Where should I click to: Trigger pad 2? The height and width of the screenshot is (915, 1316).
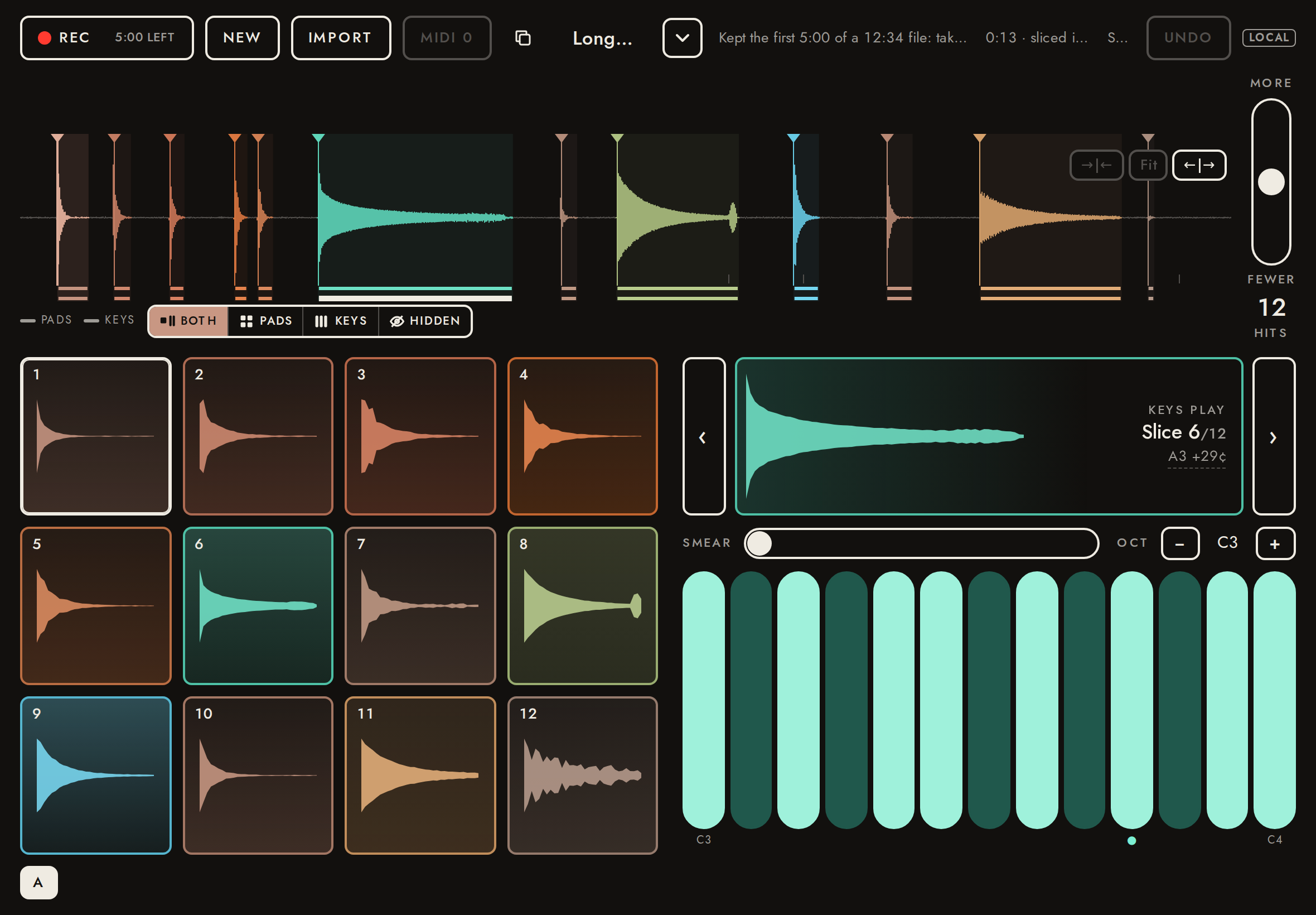click(258, 436)
